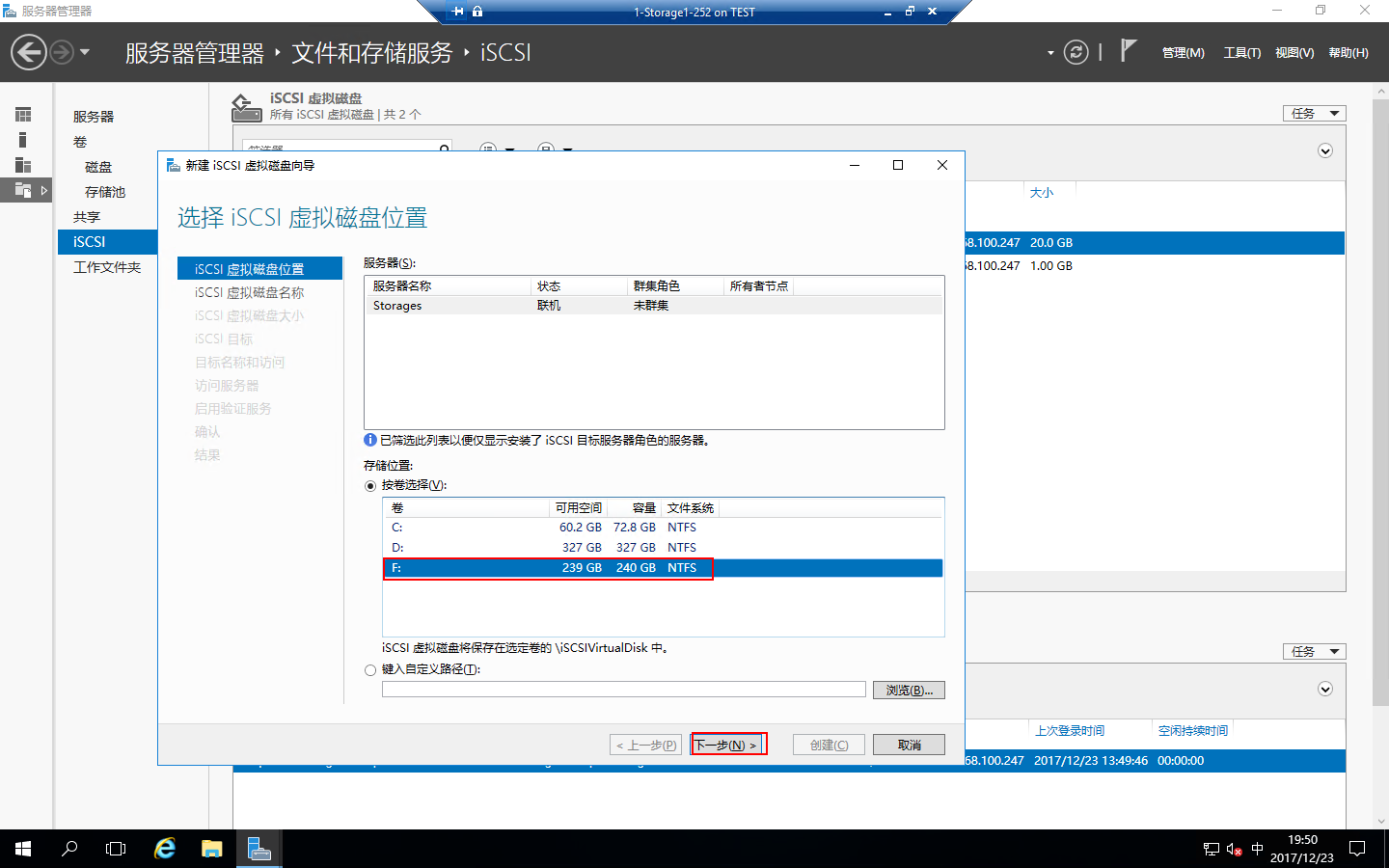This screenshot has height=868, width=1389.
Task: Sort by the 大小 column header
Action: pyautogui.click(x=1042, y=193)
